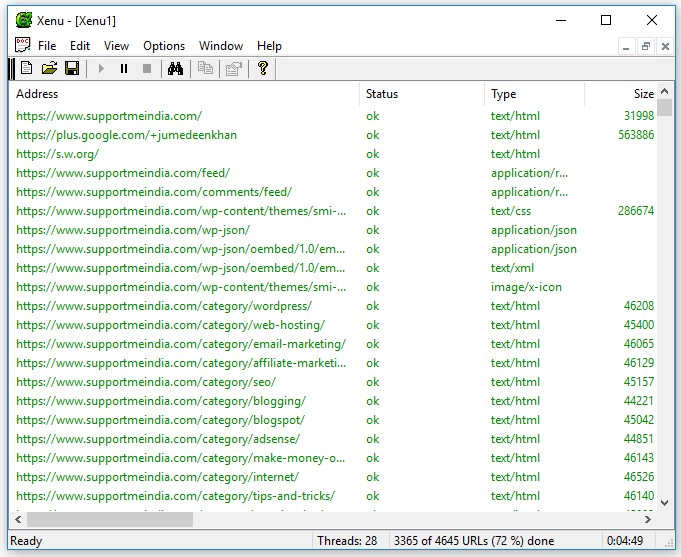Select the category/blogspot/ row
Image resolution: width=681 pixels, height=557 pixels.
click(333, 420)
